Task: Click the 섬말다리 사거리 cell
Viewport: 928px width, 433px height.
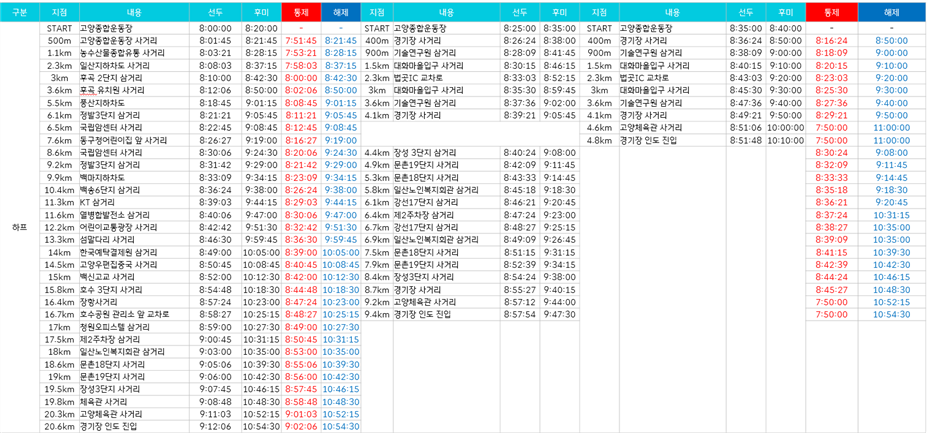Action: pos(134,240)
